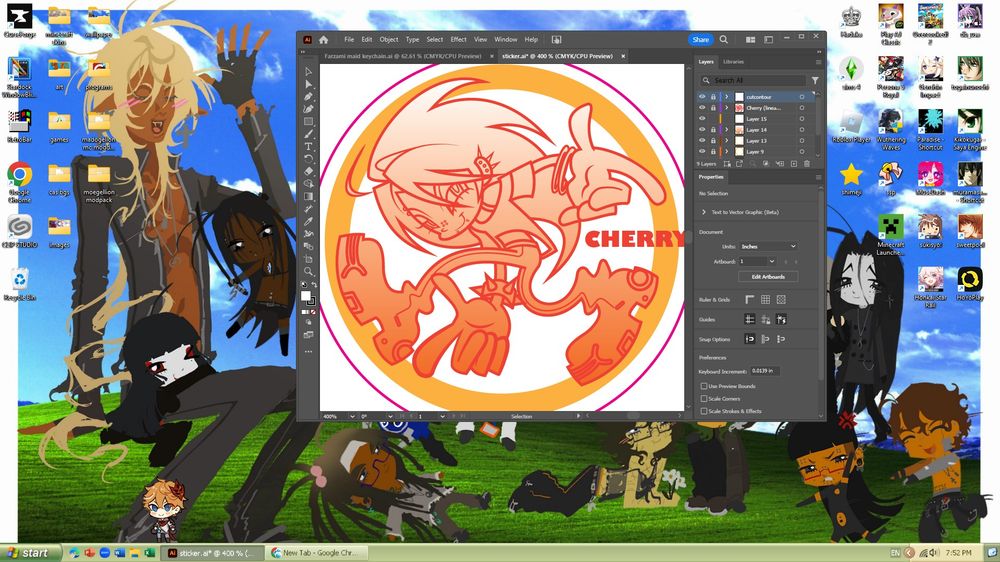Show Grid icon in Ruler & Grids

coord(765,299)
